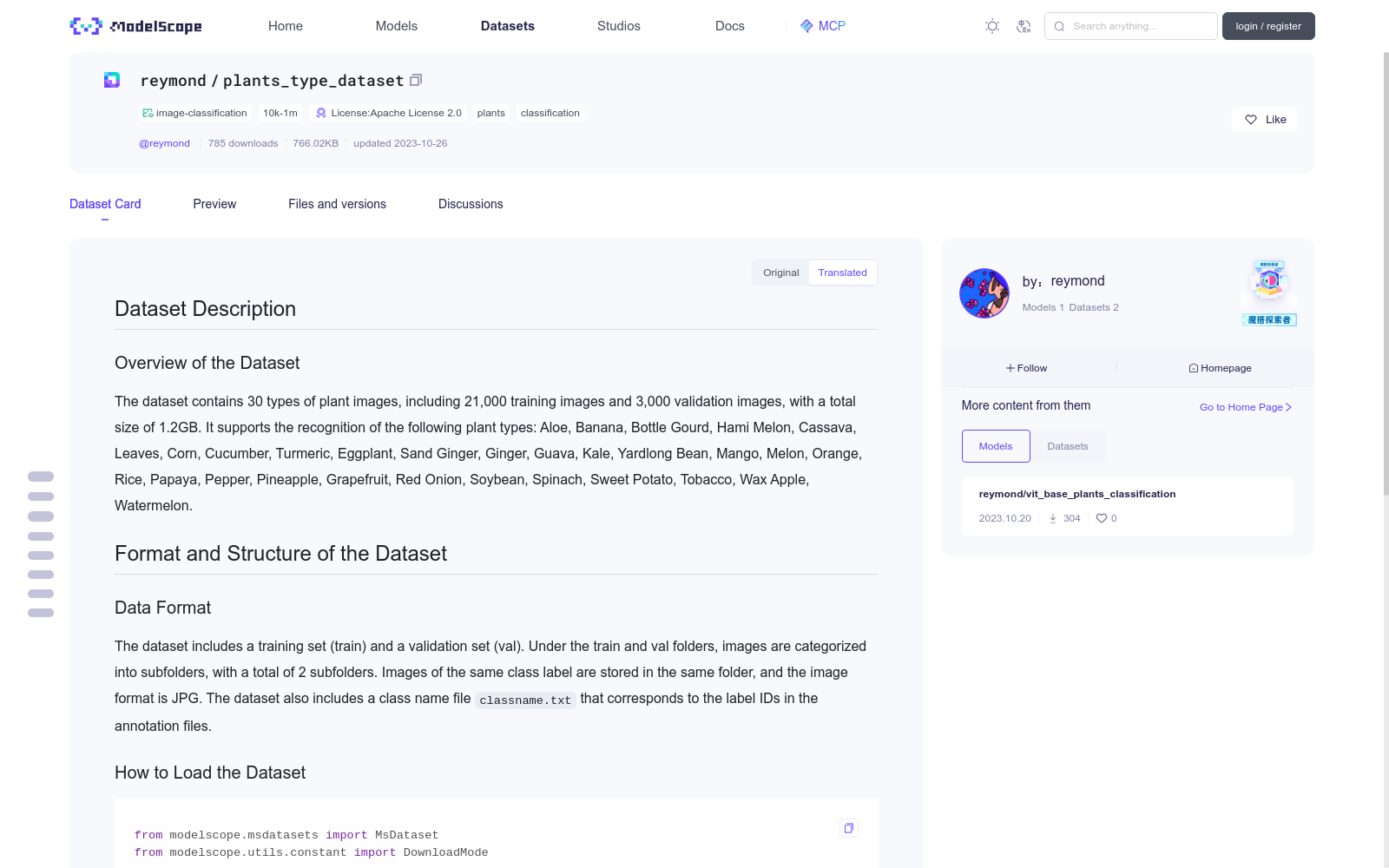Click 'Models 1 Datasets 2' stats text

point(1070,307)
